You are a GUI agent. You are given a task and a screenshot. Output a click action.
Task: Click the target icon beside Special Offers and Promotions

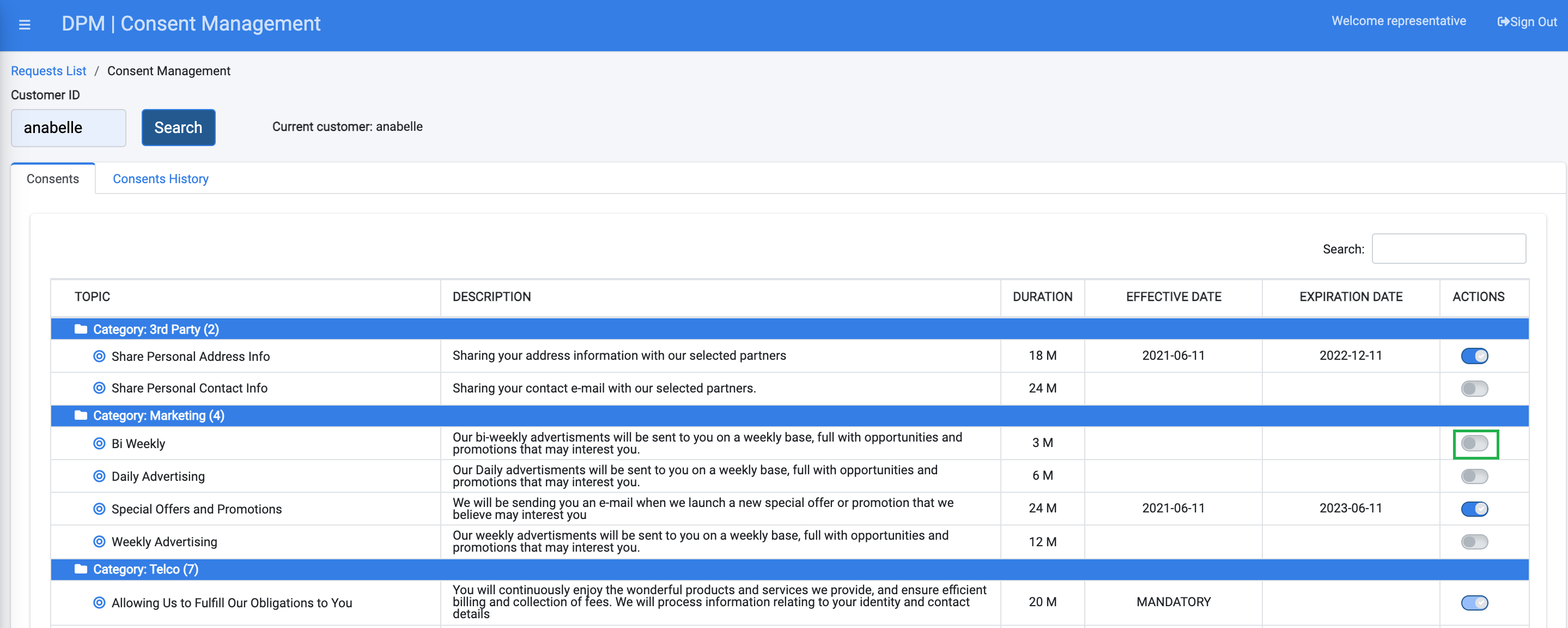99,509
